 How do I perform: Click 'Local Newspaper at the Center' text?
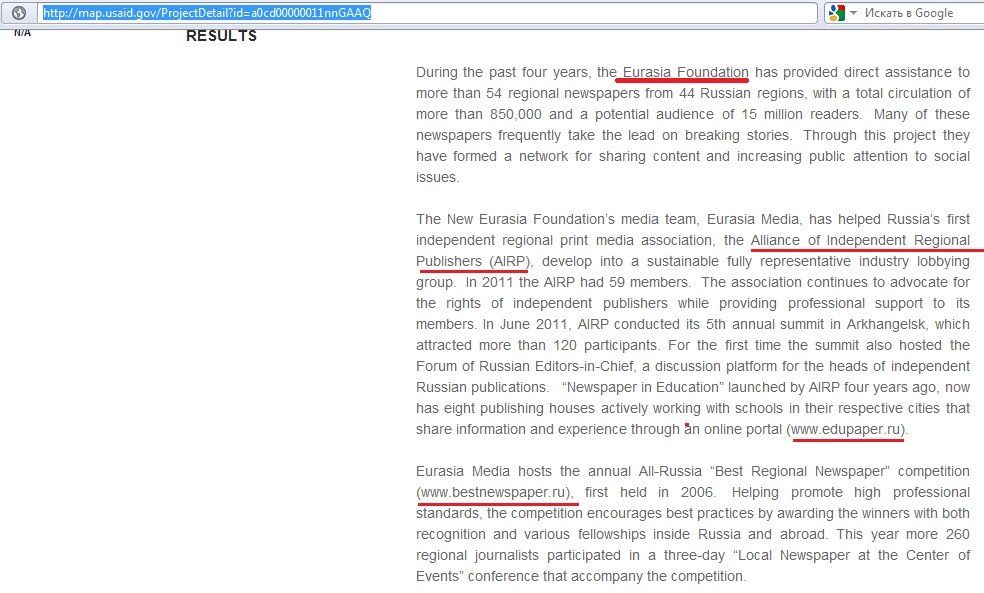[x=841, y=555]
